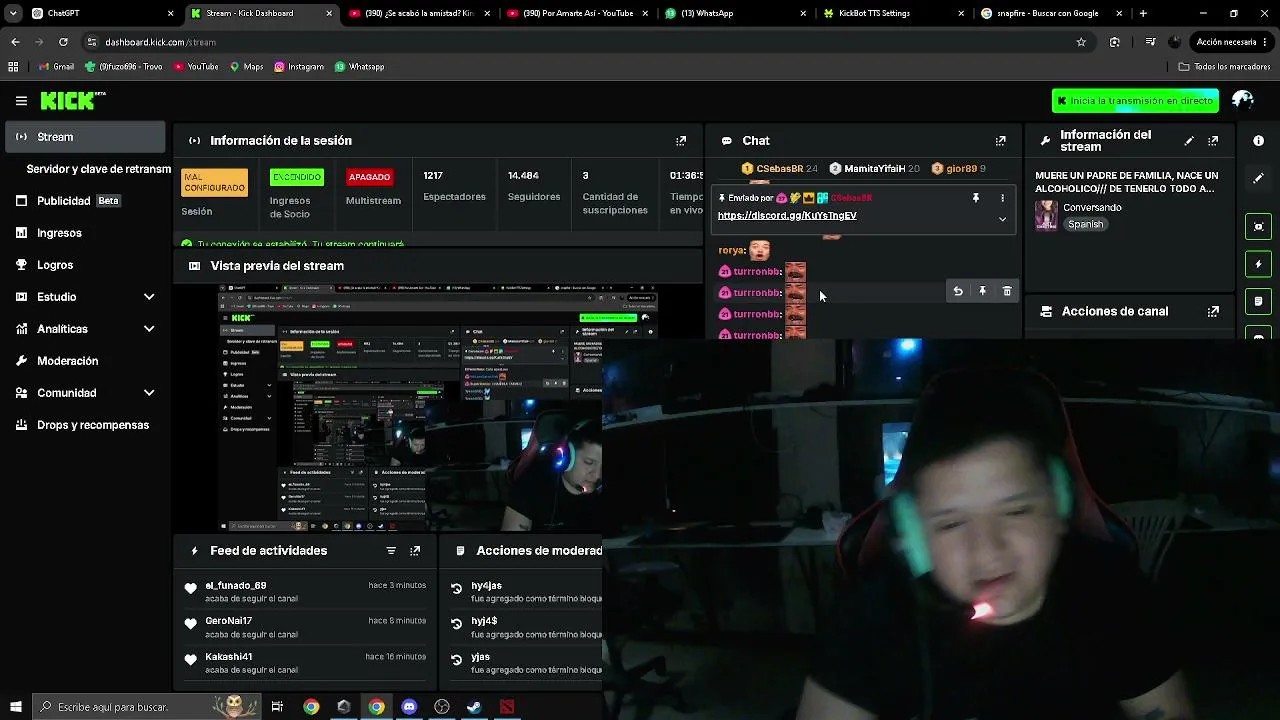The image size is (1280, 720).
Task: Click the ENCENDIDO Ingresos de Socio badge
Action: pos(297,177)
